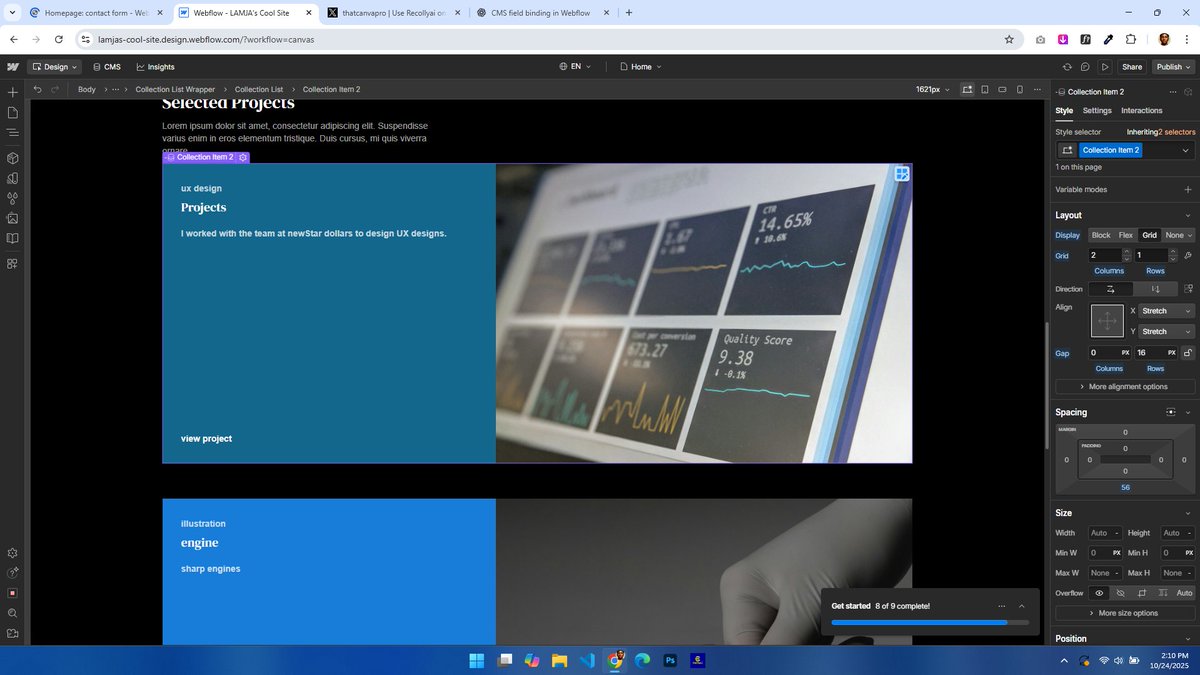Click the Width size field
The height and width of the screenshot is (675, 1200).
(1105, 533)
